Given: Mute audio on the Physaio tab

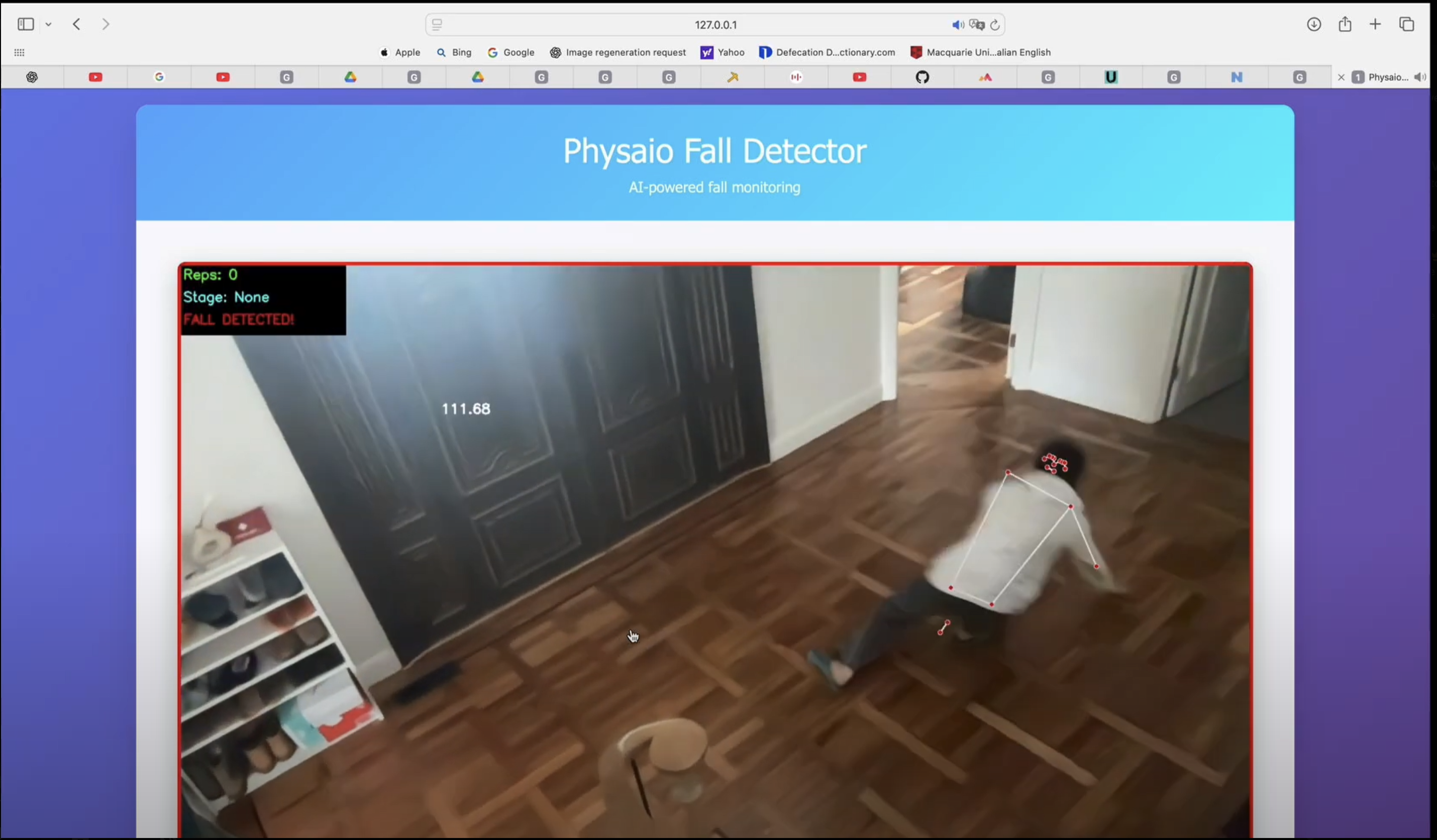Looking at the screenshot, I should pos(1420,77).
